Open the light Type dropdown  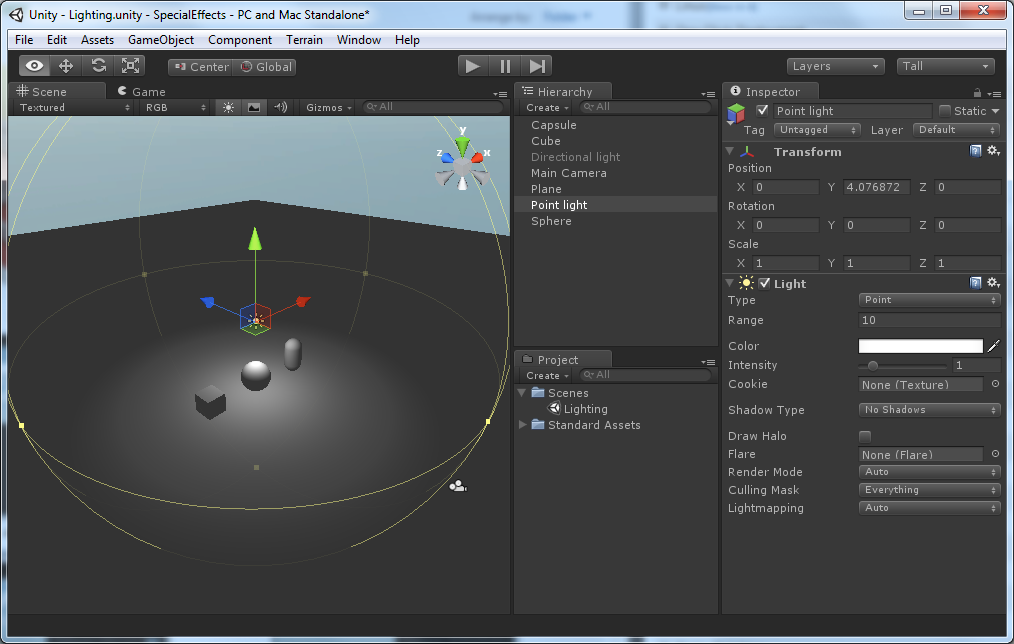point(929,300)
